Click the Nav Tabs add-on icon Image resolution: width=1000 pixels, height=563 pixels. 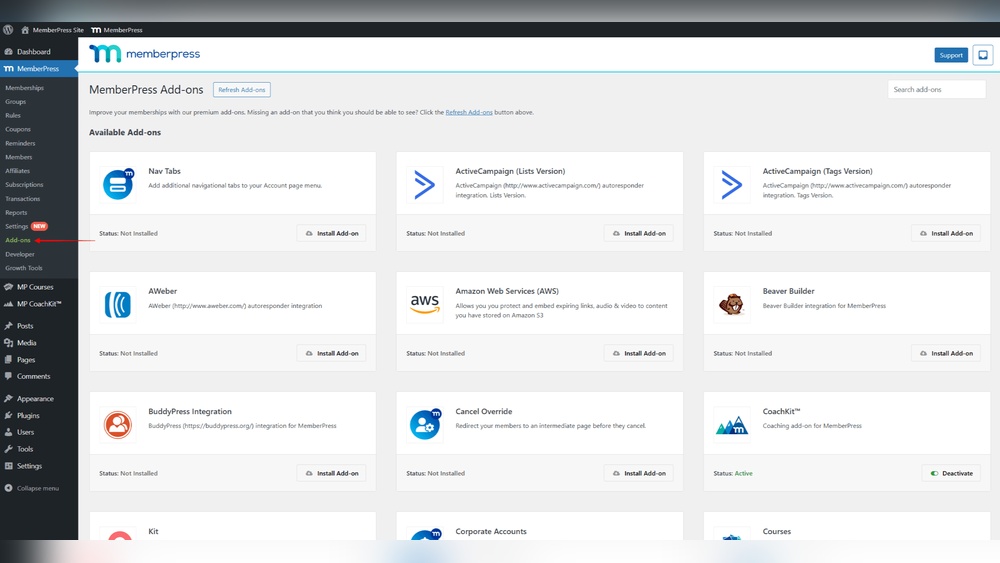118,185
